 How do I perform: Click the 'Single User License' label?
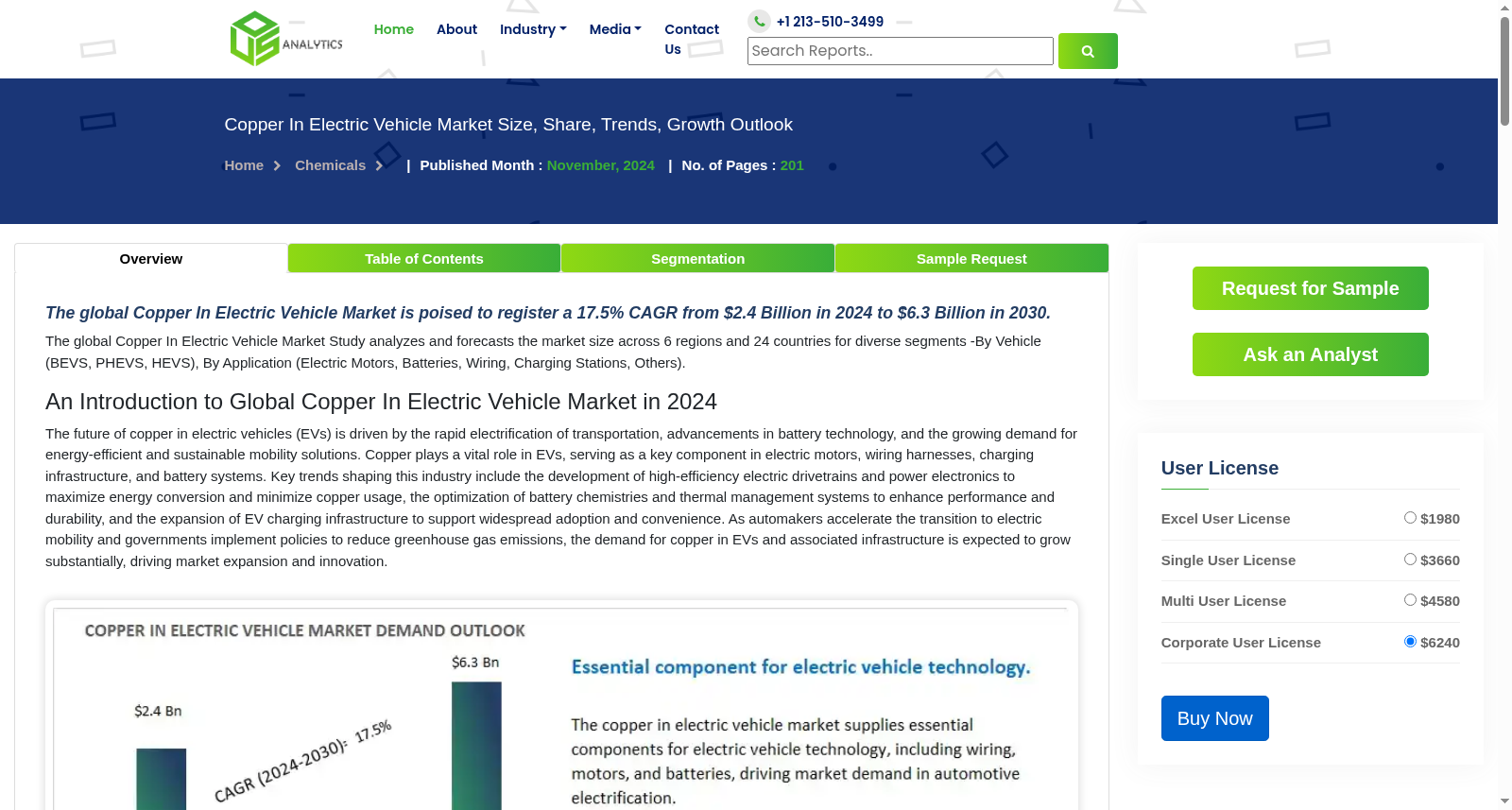1228,560
